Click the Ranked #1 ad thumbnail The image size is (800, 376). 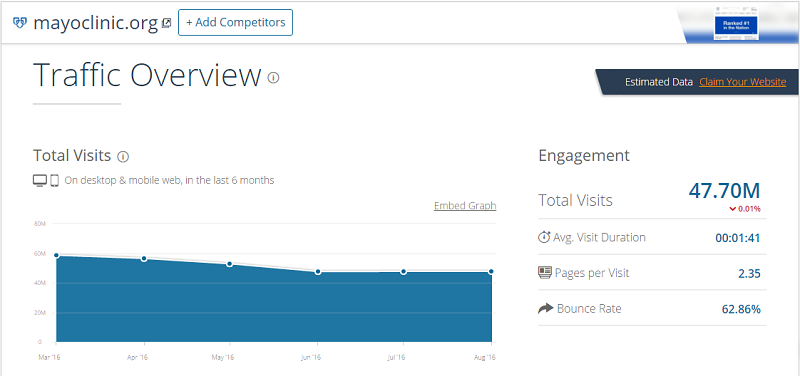(736, 24)
